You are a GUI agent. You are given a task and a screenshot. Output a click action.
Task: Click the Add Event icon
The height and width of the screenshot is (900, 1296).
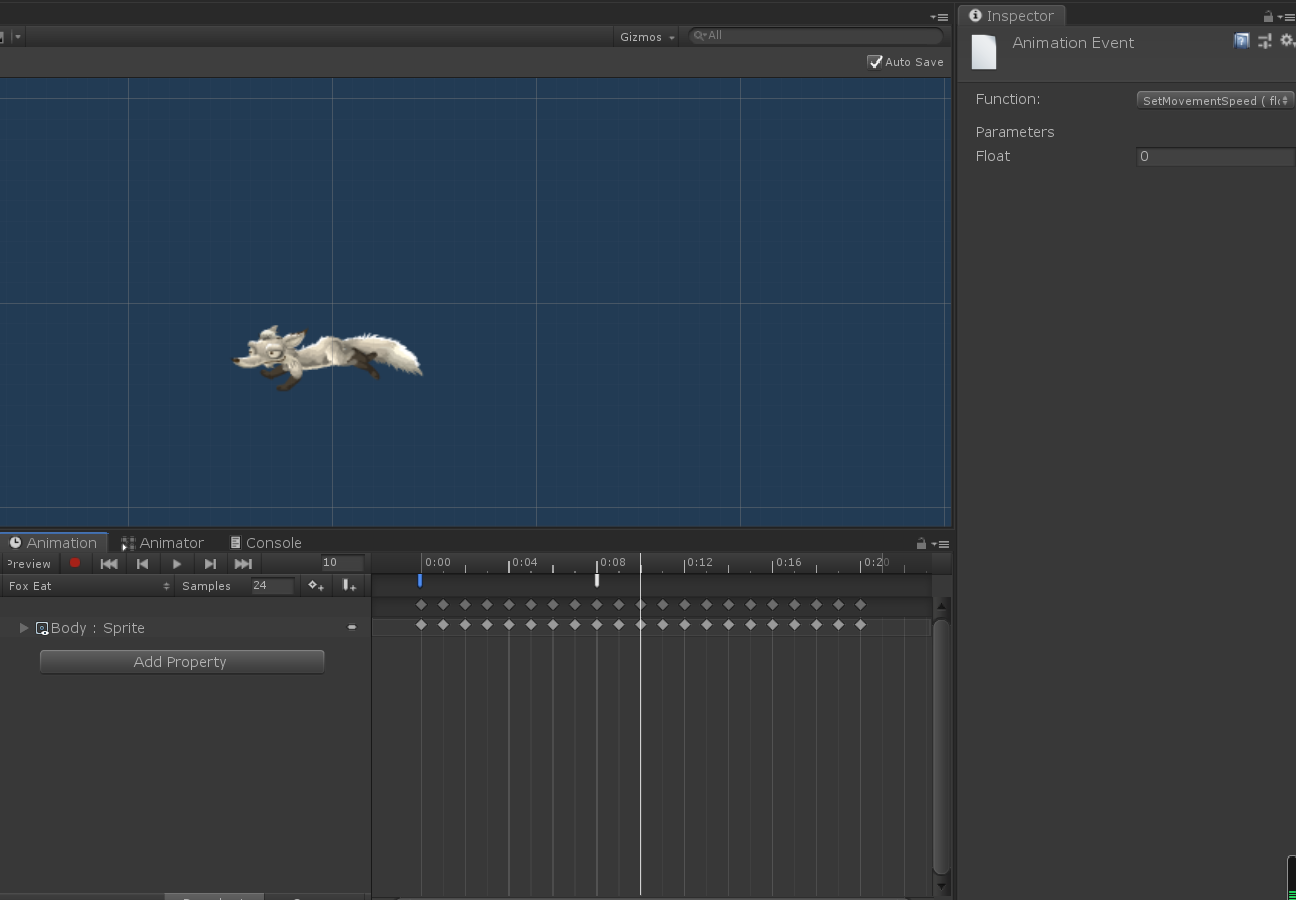pos(349,586)
